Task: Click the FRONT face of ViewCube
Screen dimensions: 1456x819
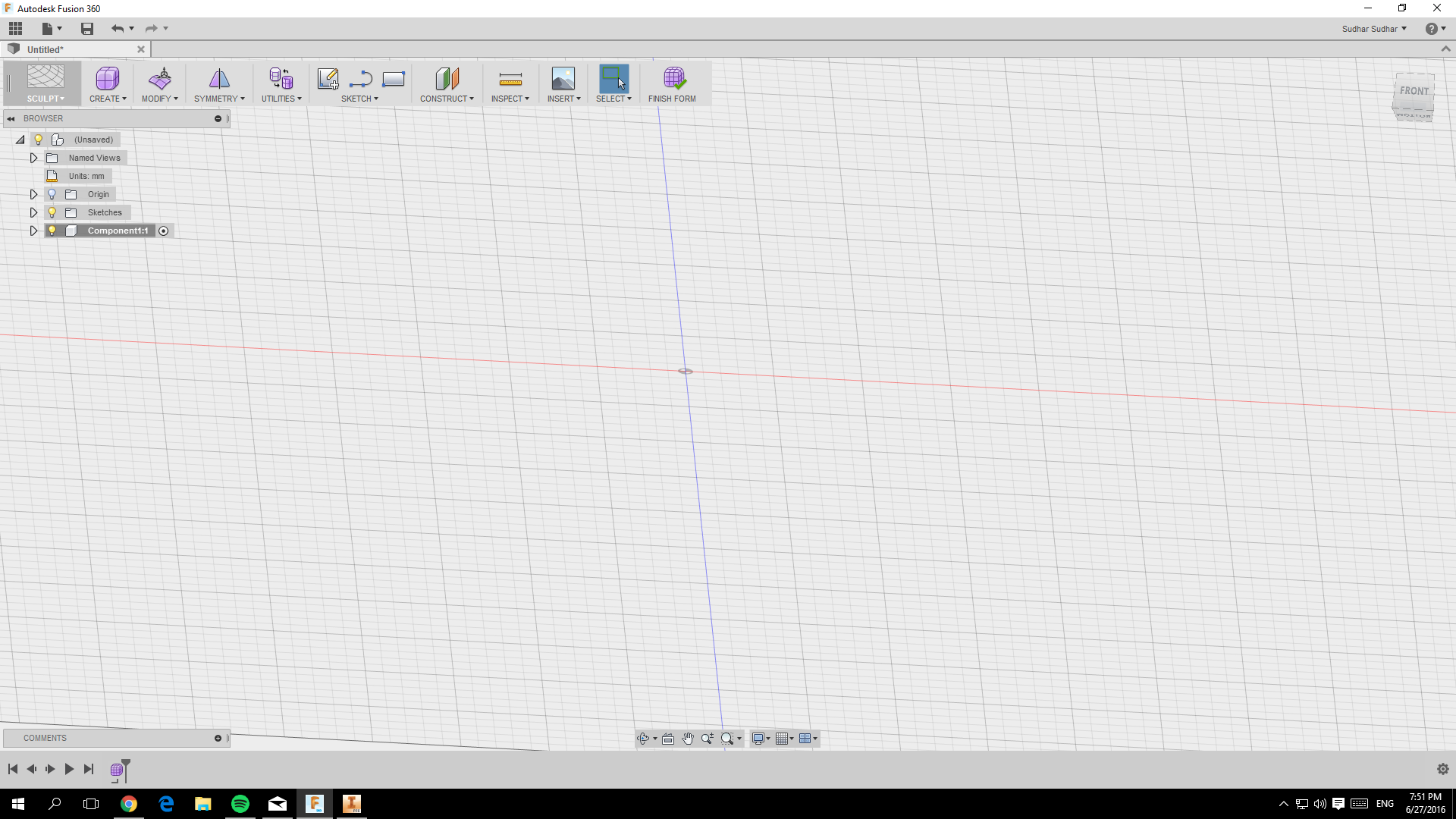Action: click(x=1414, y=91)
